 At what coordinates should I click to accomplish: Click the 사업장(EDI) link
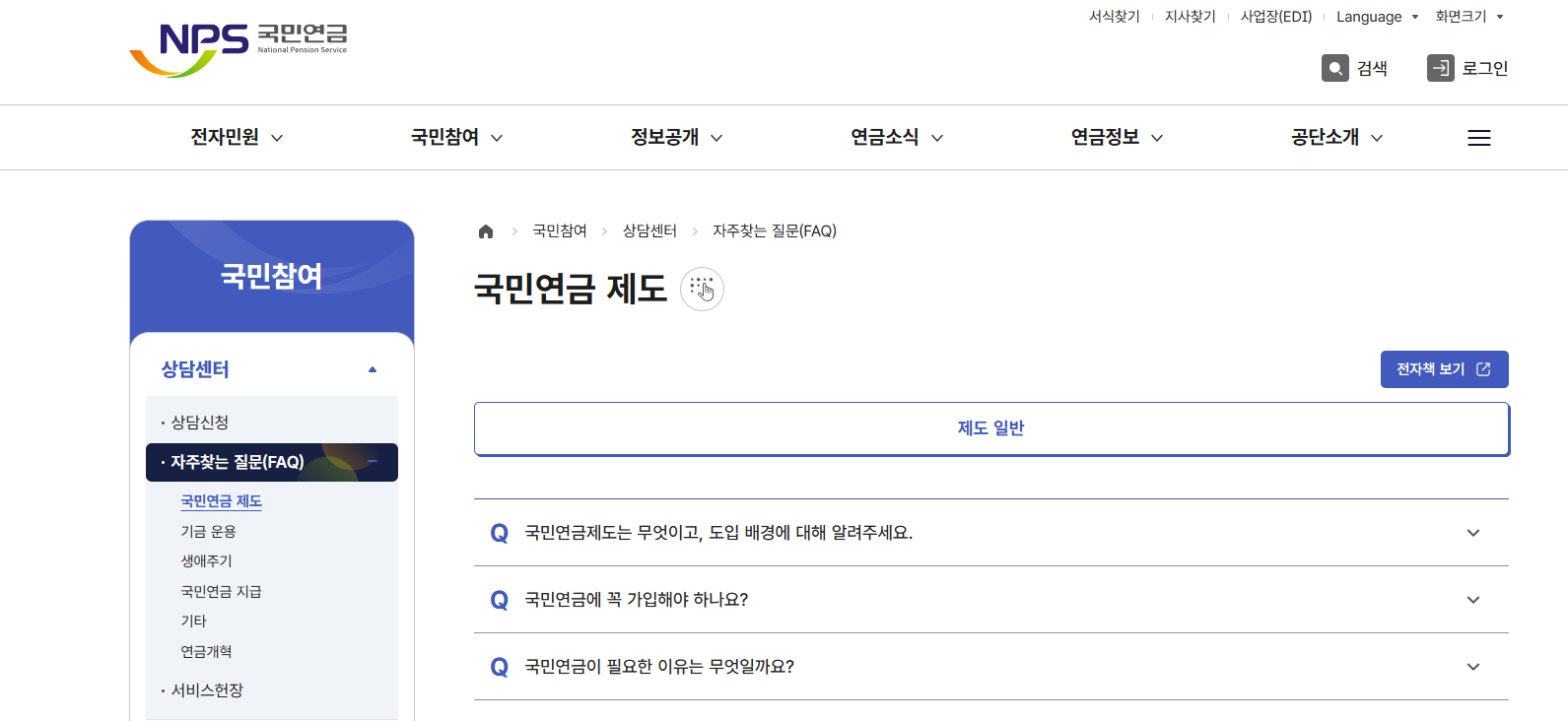click(1275, 17)
